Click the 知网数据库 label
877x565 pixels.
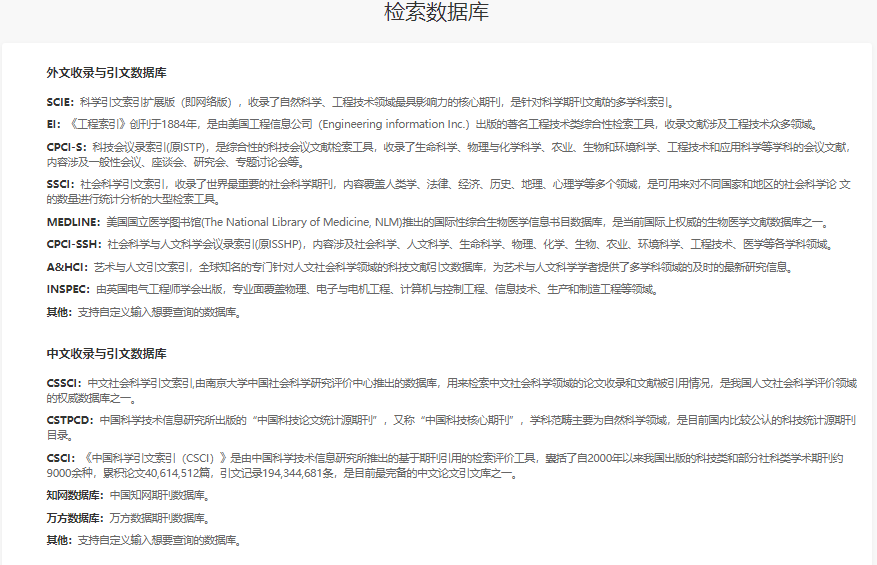(x=75, y=495)
